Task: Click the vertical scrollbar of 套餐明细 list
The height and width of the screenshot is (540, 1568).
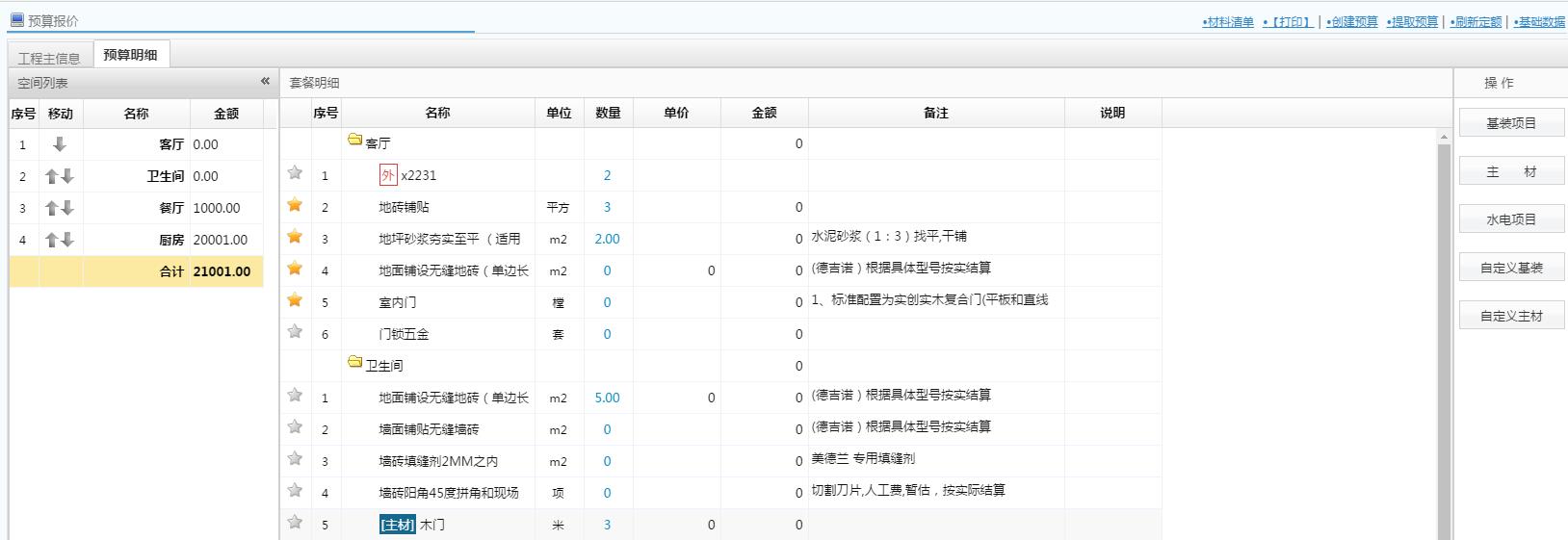Action: click(1443, 337)
